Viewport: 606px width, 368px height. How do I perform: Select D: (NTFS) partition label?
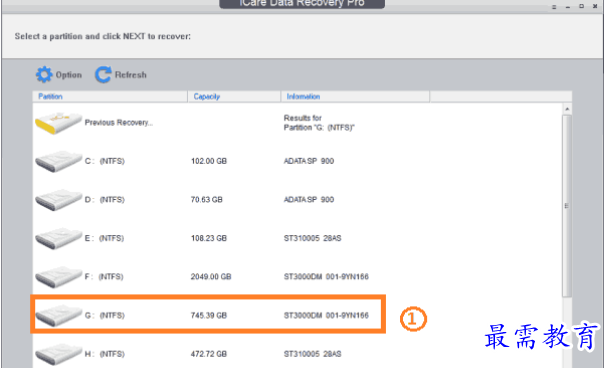tap(105, 200)
